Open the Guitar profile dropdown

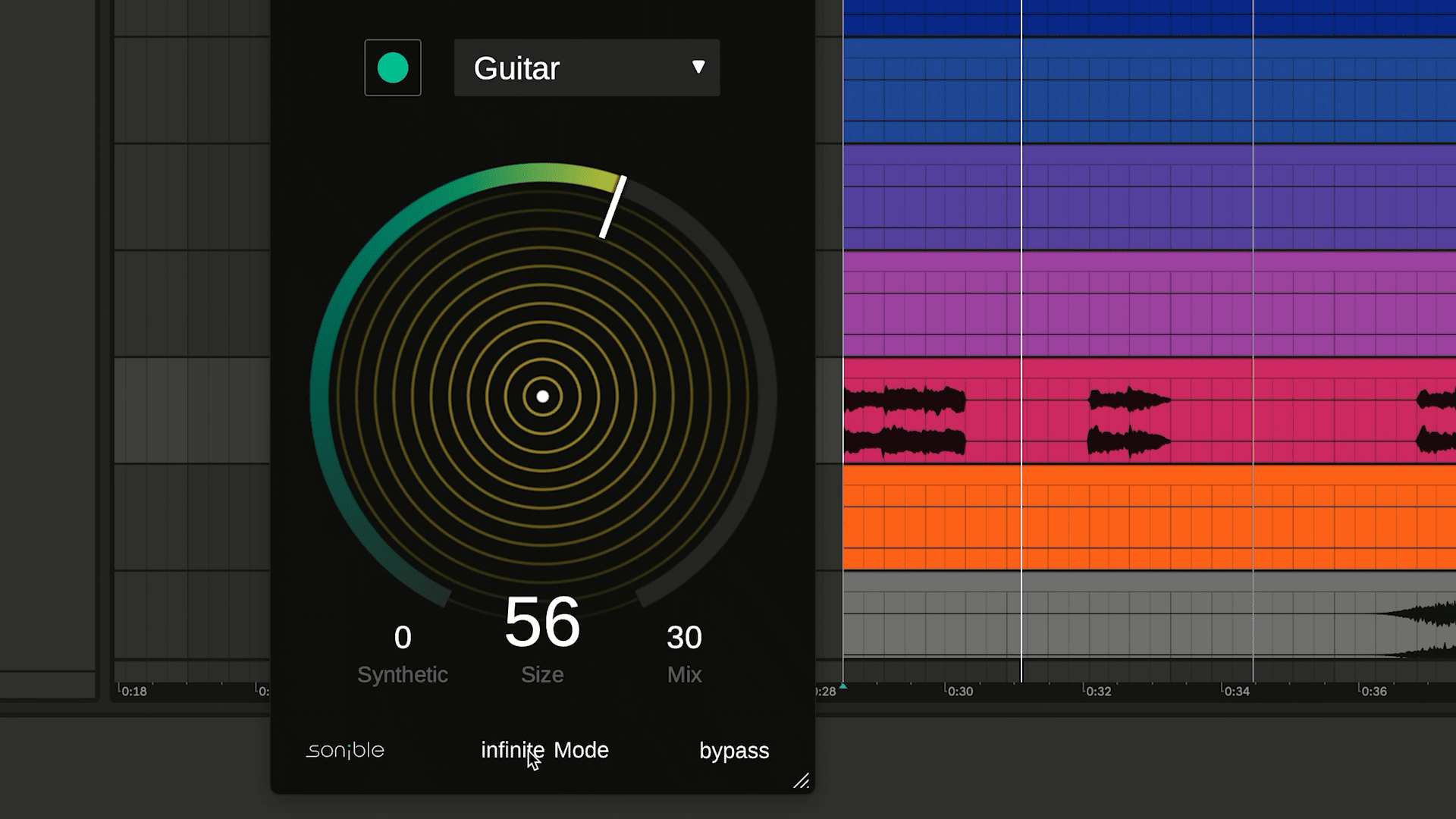(x=586, y=67)
